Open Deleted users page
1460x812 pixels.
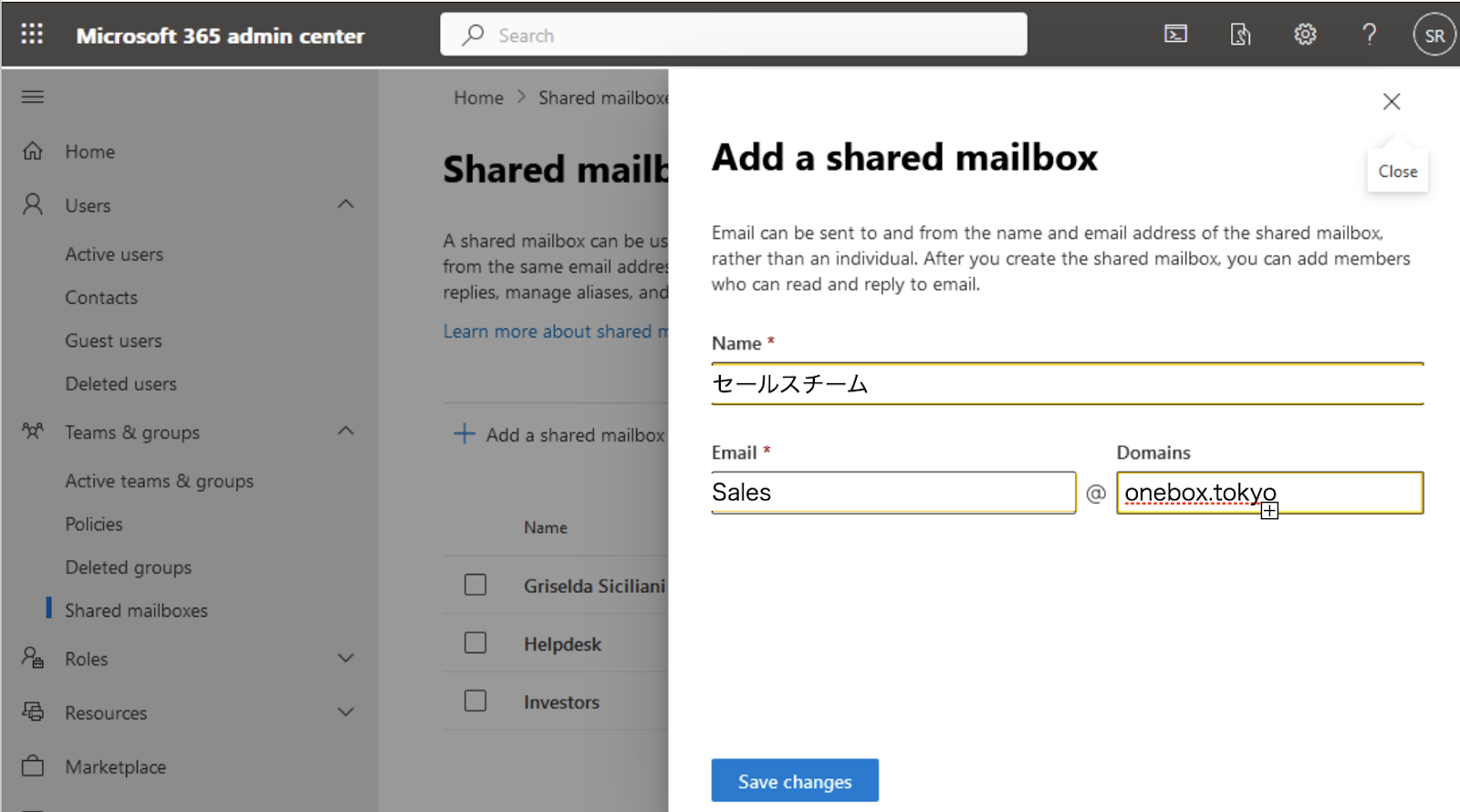tap(120, 384)
